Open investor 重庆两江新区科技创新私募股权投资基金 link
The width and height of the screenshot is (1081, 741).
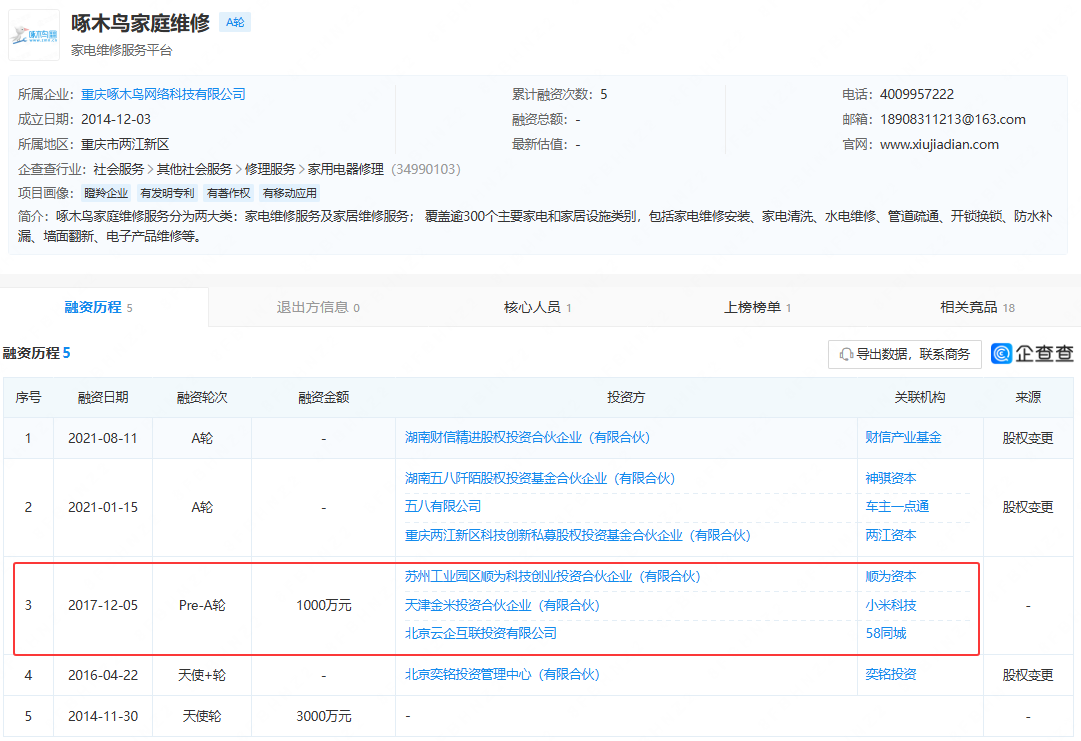coord(578,536)
